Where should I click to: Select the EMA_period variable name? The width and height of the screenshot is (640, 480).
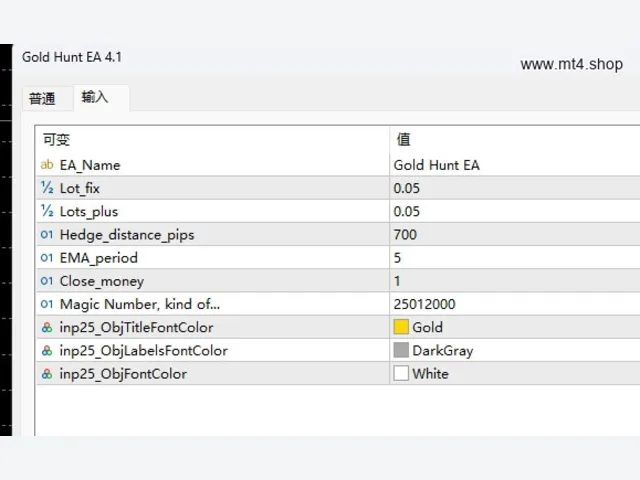click(98, 258)
